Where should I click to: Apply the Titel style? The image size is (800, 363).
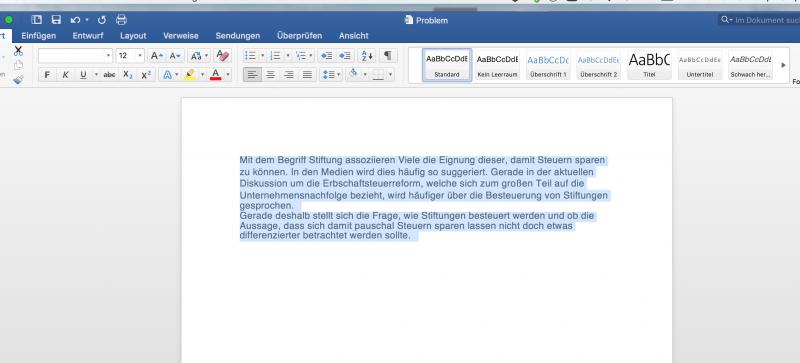coord(649,65)
